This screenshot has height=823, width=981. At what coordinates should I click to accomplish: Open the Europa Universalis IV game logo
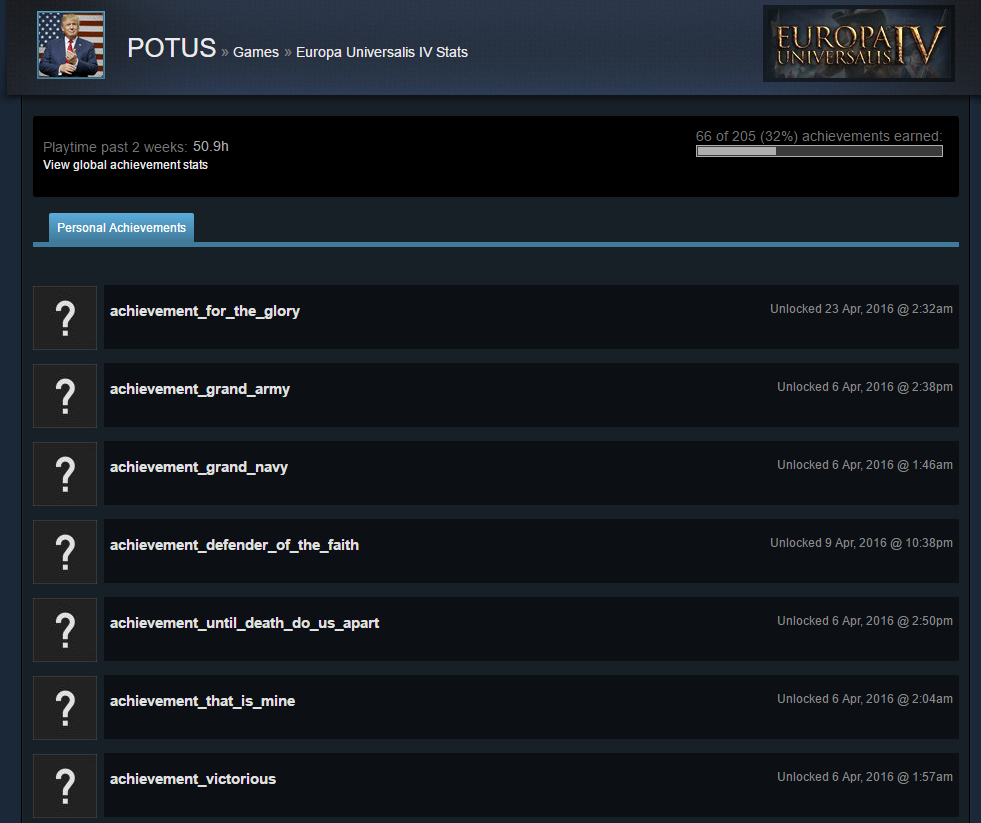pos(858,43)
